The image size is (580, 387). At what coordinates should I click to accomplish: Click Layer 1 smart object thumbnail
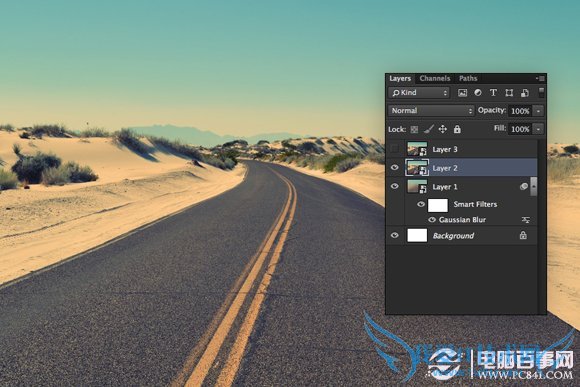(x=417, y=186)
